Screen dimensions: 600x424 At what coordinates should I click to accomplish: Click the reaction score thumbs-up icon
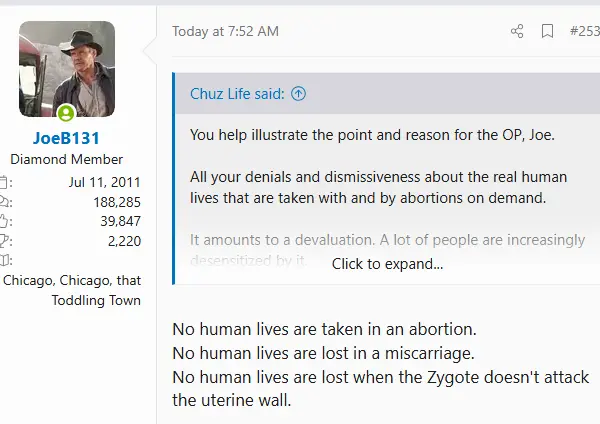(3, 221)
